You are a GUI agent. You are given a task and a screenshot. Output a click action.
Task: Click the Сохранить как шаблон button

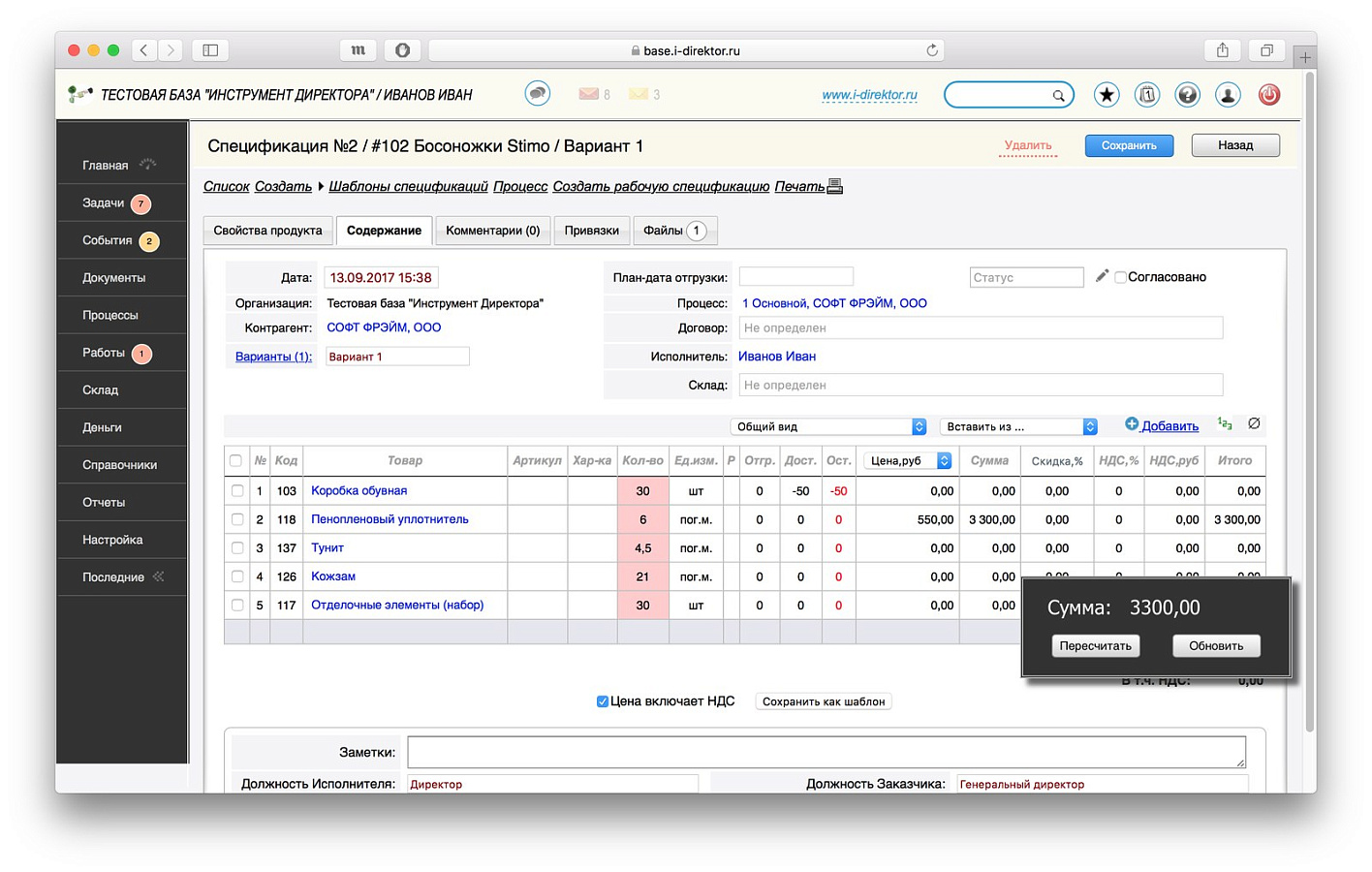824,701
